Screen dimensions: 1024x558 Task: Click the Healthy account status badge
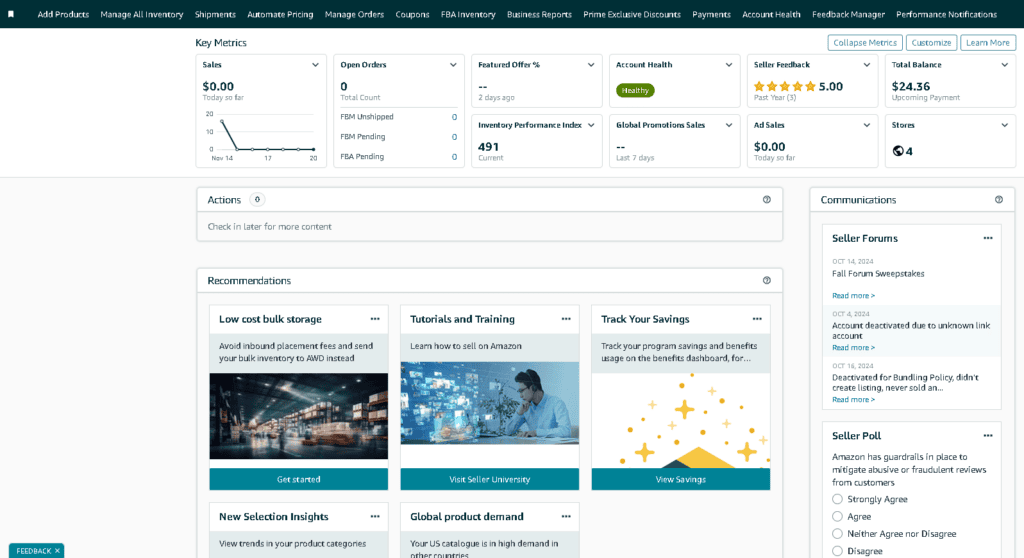click(x=635, y=90)
